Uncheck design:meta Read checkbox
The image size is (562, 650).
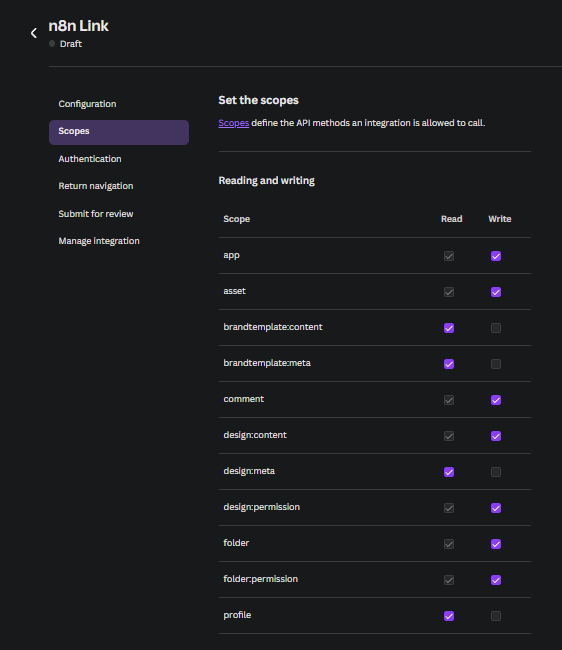coord(449,472)
